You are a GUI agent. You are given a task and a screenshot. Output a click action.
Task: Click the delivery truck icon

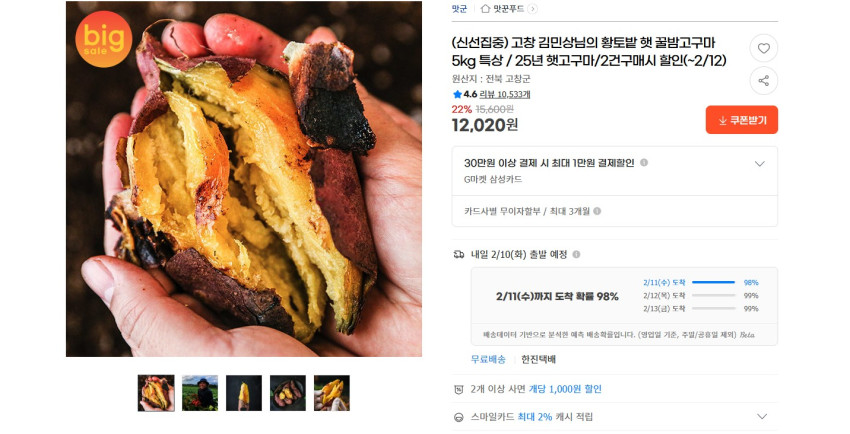[459, 255]
